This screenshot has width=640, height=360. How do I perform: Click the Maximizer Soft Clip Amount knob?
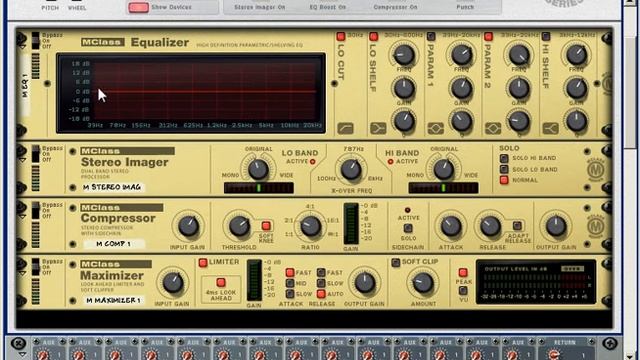click(423, 282)
